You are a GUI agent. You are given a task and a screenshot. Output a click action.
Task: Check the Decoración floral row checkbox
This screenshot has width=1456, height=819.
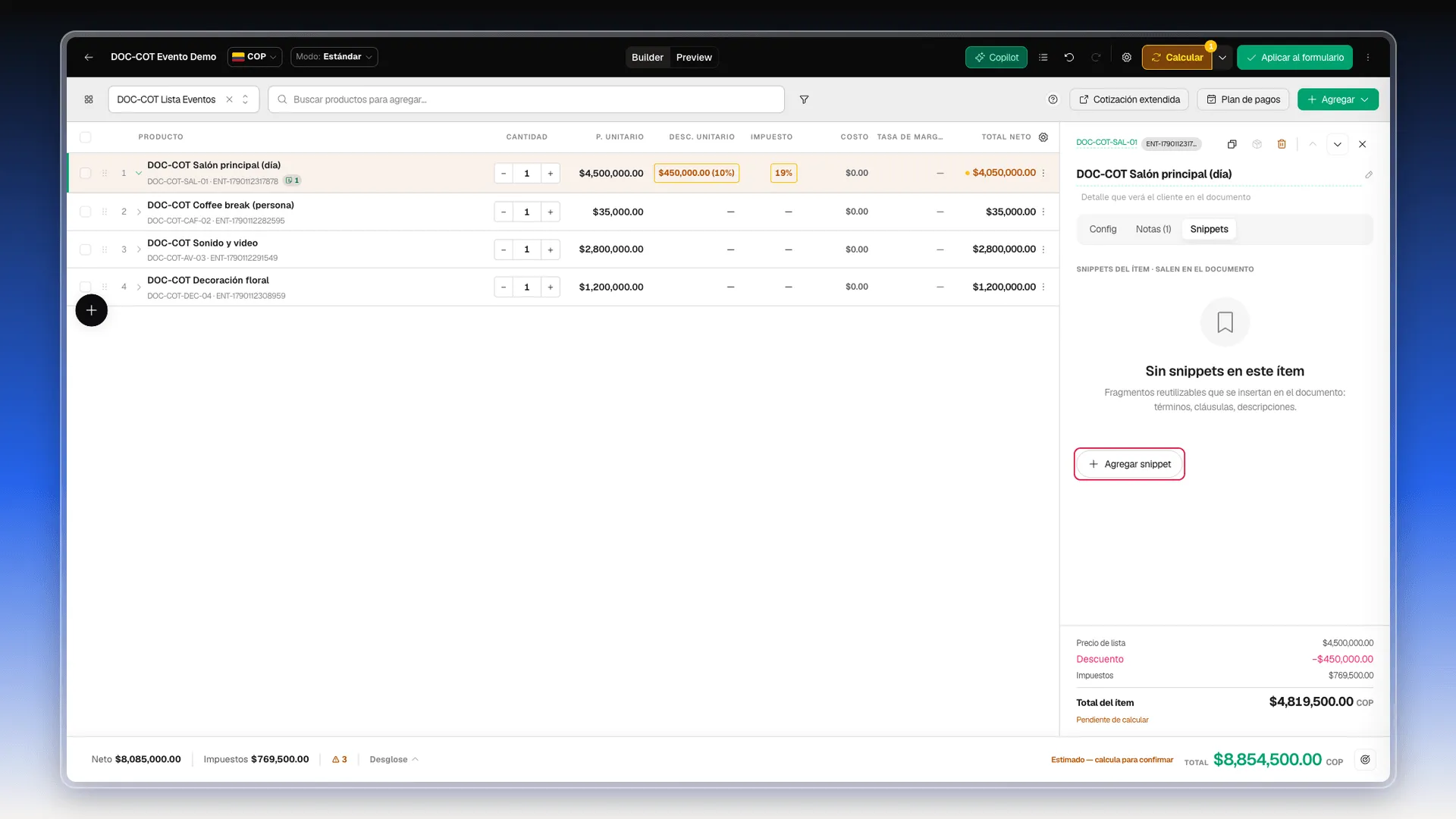(x=85, y=287)
